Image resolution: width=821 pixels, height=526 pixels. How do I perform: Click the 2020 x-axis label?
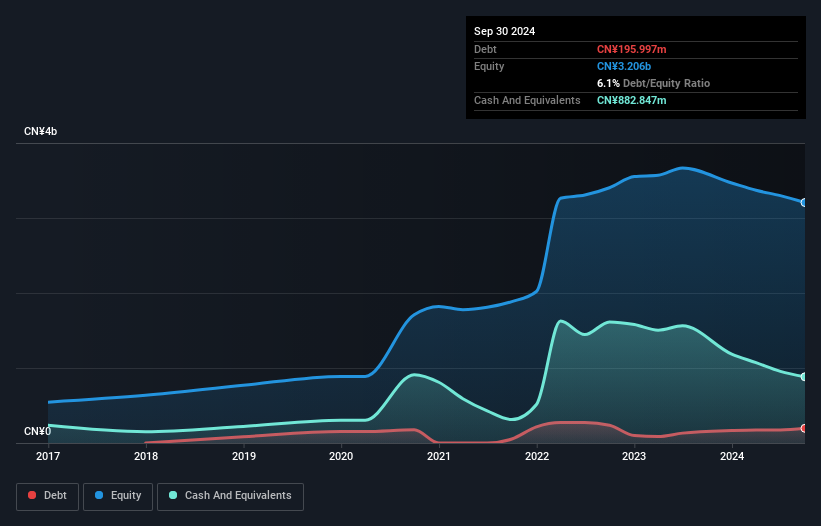click(341, 456)
